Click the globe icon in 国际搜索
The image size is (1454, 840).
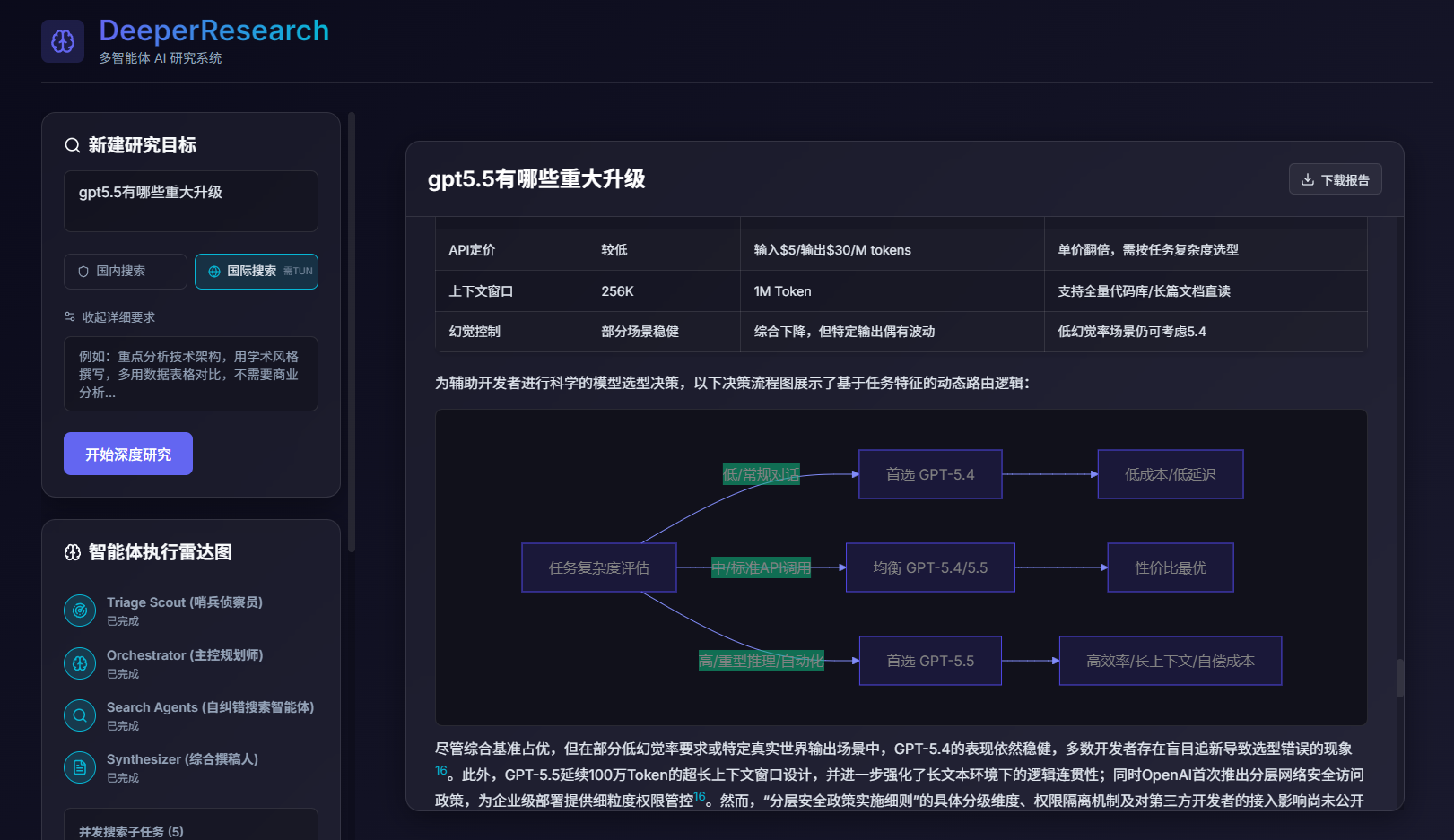point(214,272)
